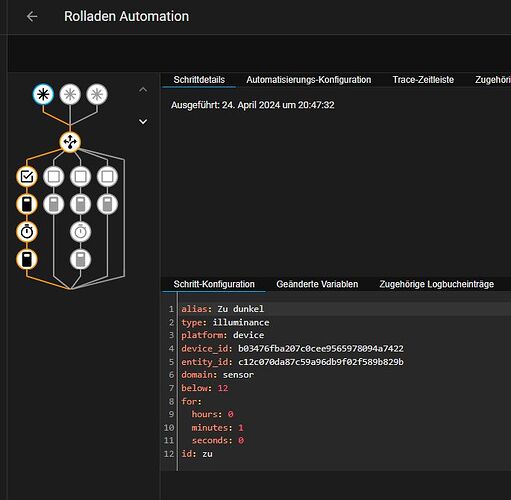
Task: Select the grey device action node above the grey timer
Action: pos(80,204)
